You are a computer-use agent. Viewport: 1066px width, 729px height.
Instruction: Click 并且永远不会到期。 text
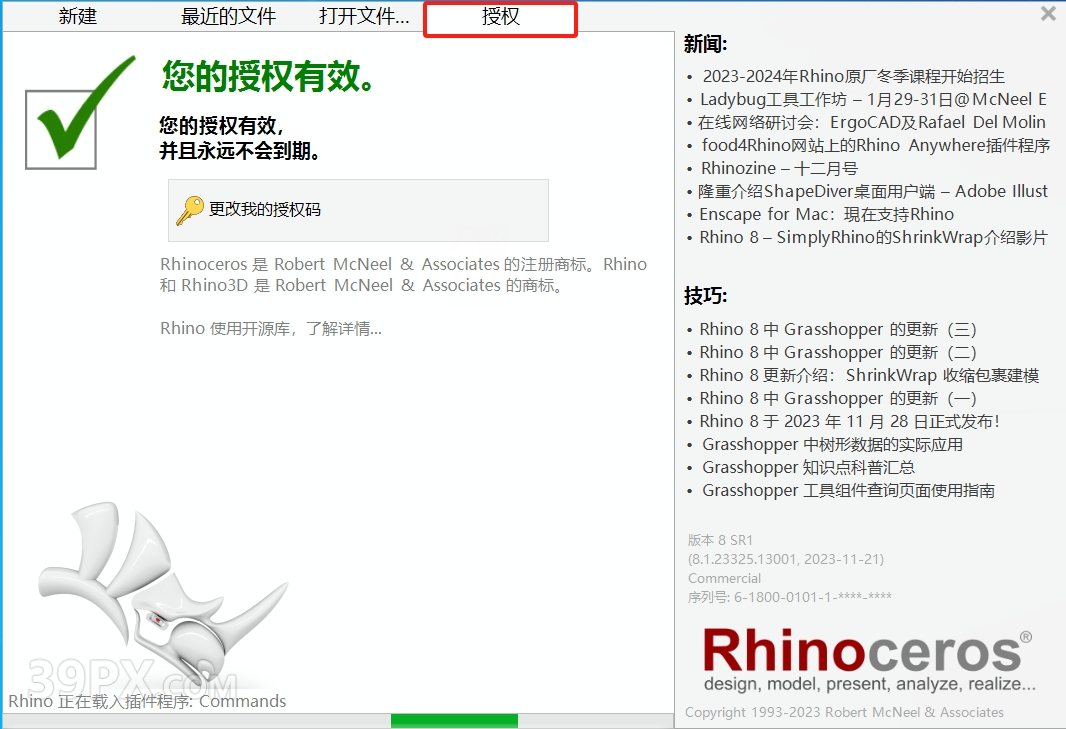[240, 151]
